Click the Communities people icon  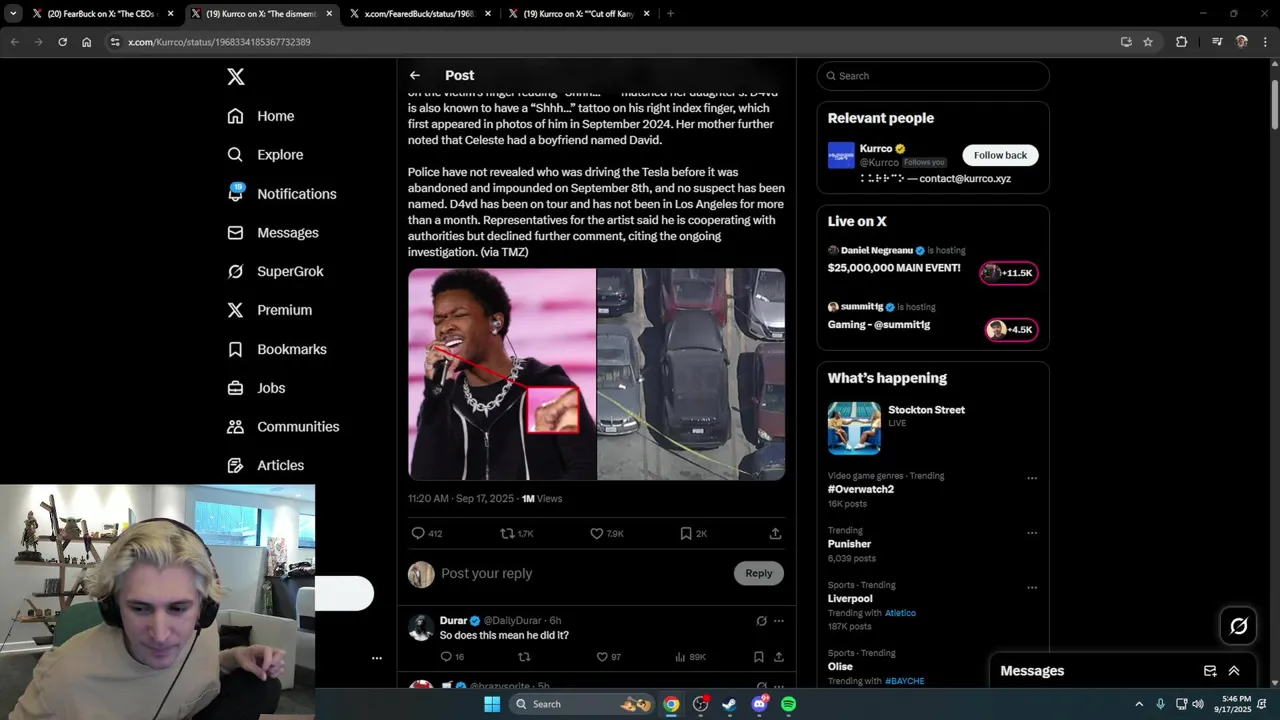(235, 427)
